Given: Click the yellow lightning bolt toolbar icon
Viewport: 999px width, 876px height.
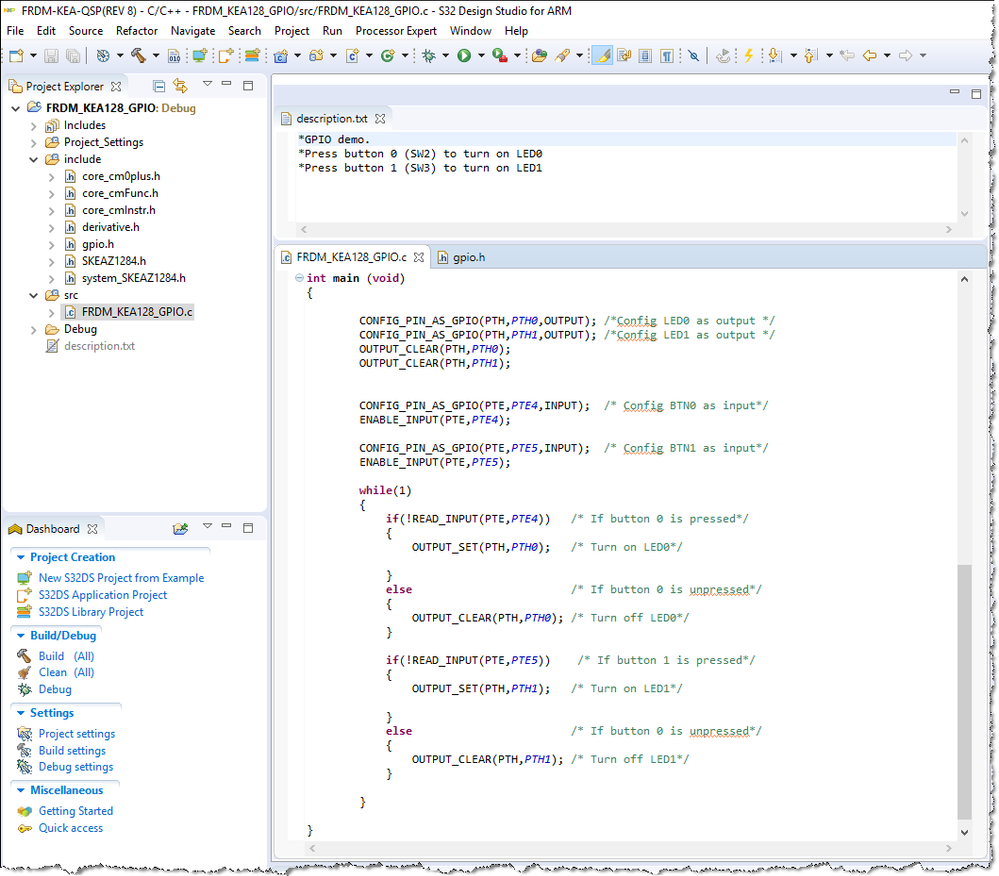Looking at the screenshot, I should (x=748, y=56).
